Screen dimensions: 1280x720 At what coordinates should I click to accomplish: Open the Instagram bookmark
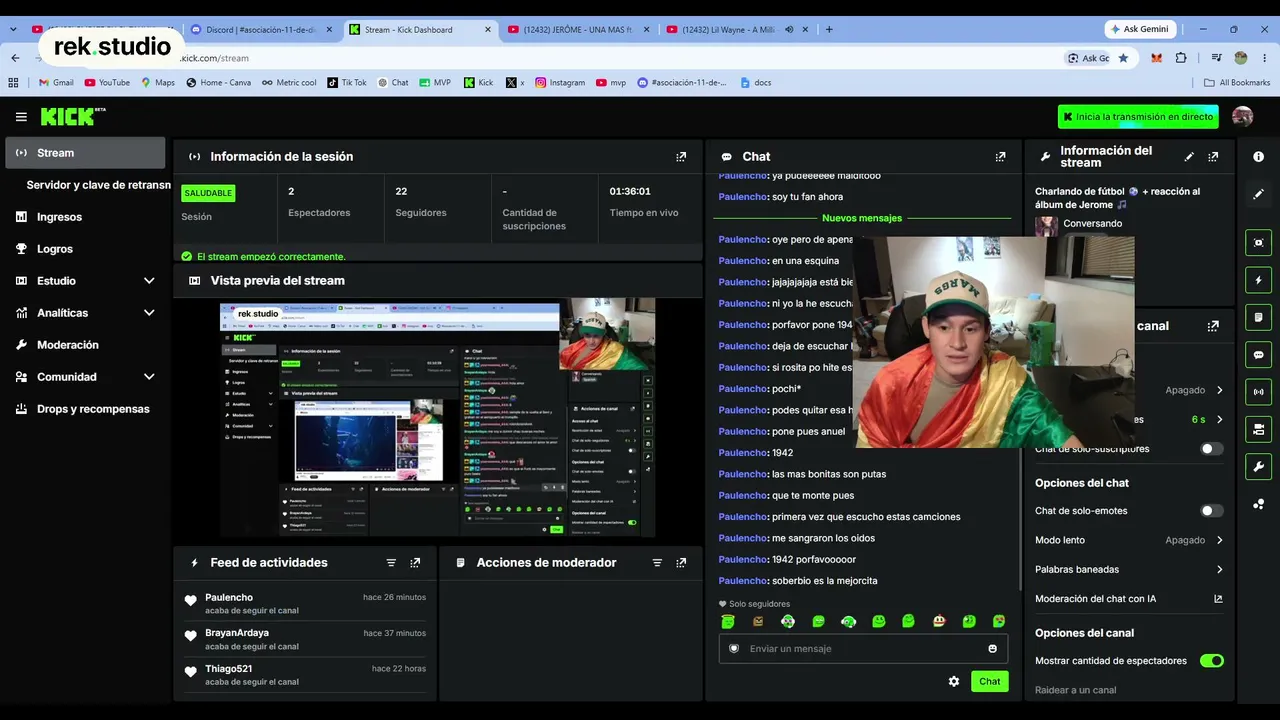pyautogui.click(x=560, y=83)
